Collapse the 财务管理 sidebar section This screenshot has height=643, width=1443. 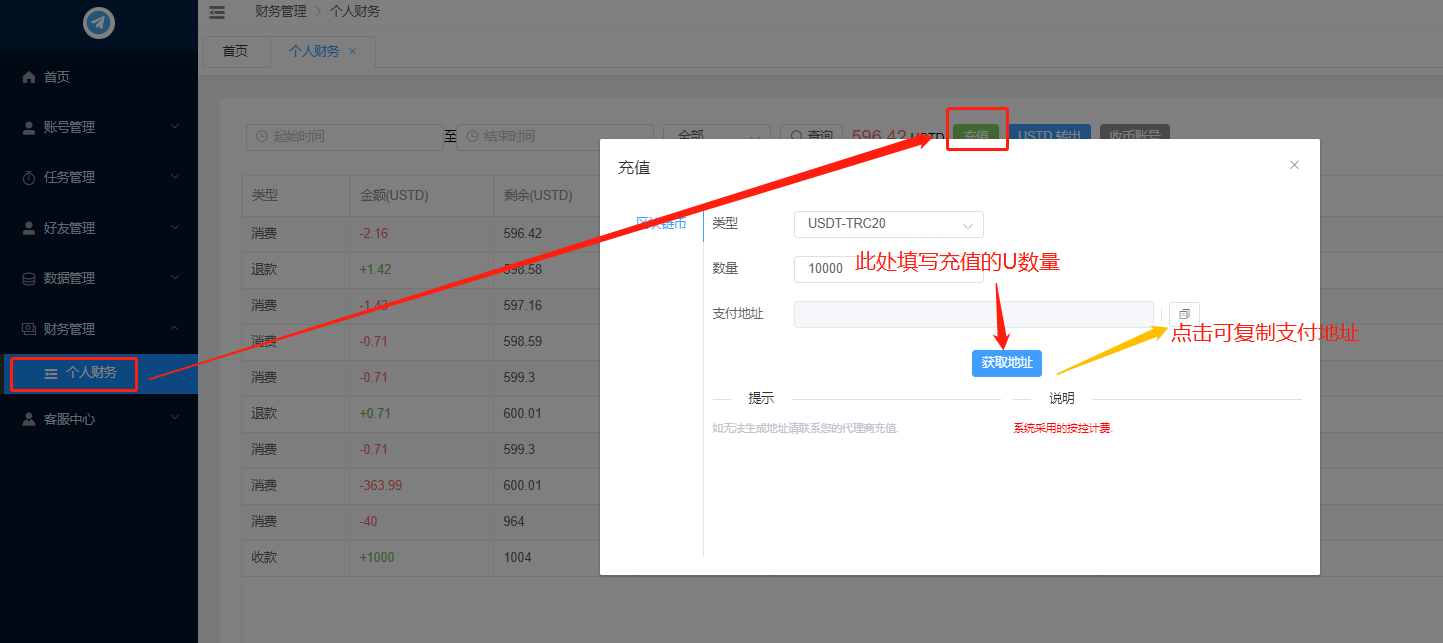98,329
